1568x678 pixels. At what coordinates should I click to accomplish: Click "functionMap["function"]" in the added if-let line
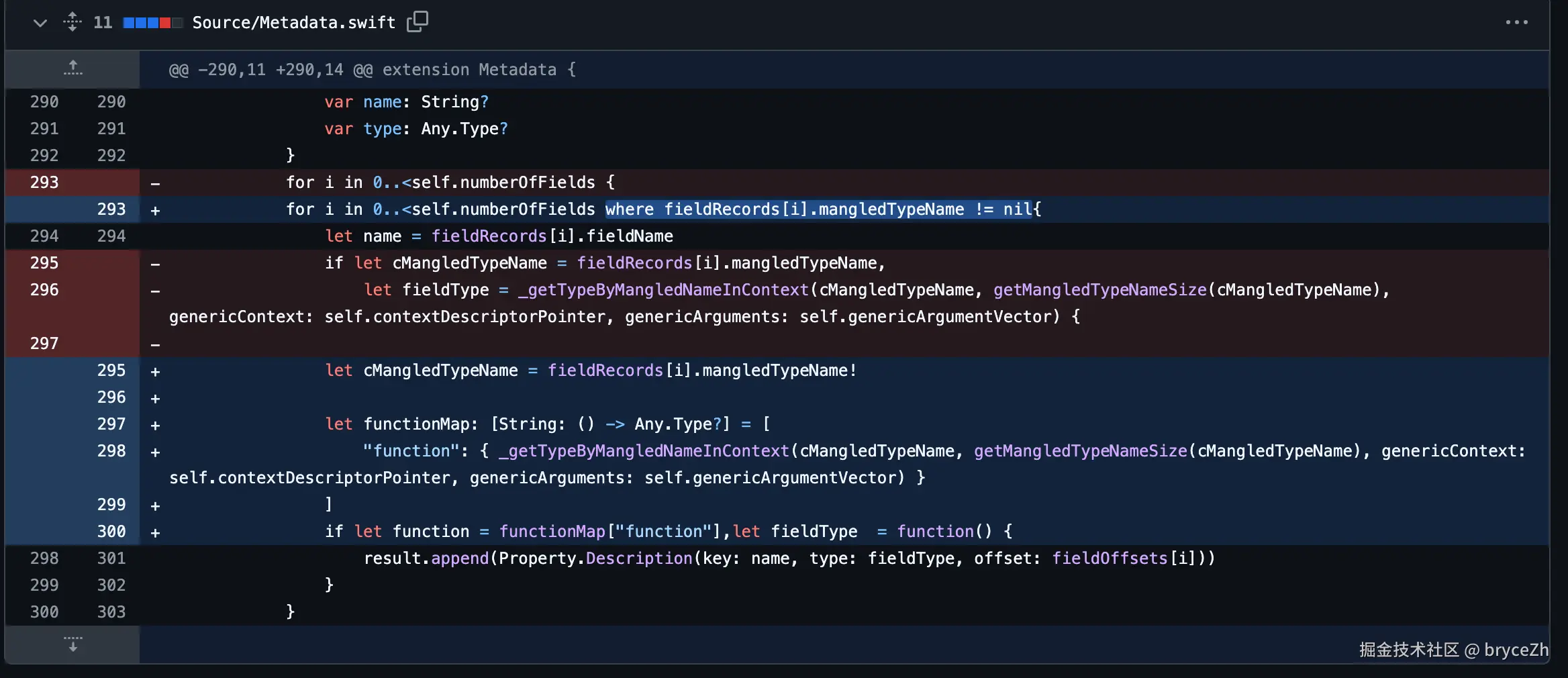(610, 532)
